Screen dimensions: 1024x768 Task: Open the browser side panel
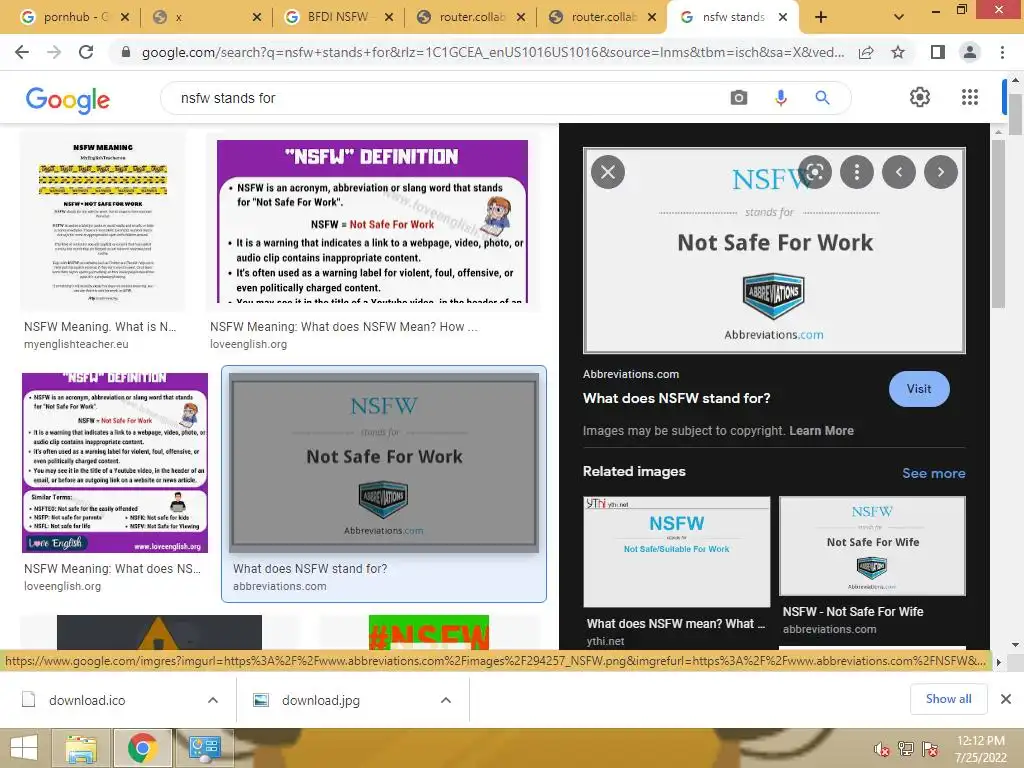click(937, 52)
